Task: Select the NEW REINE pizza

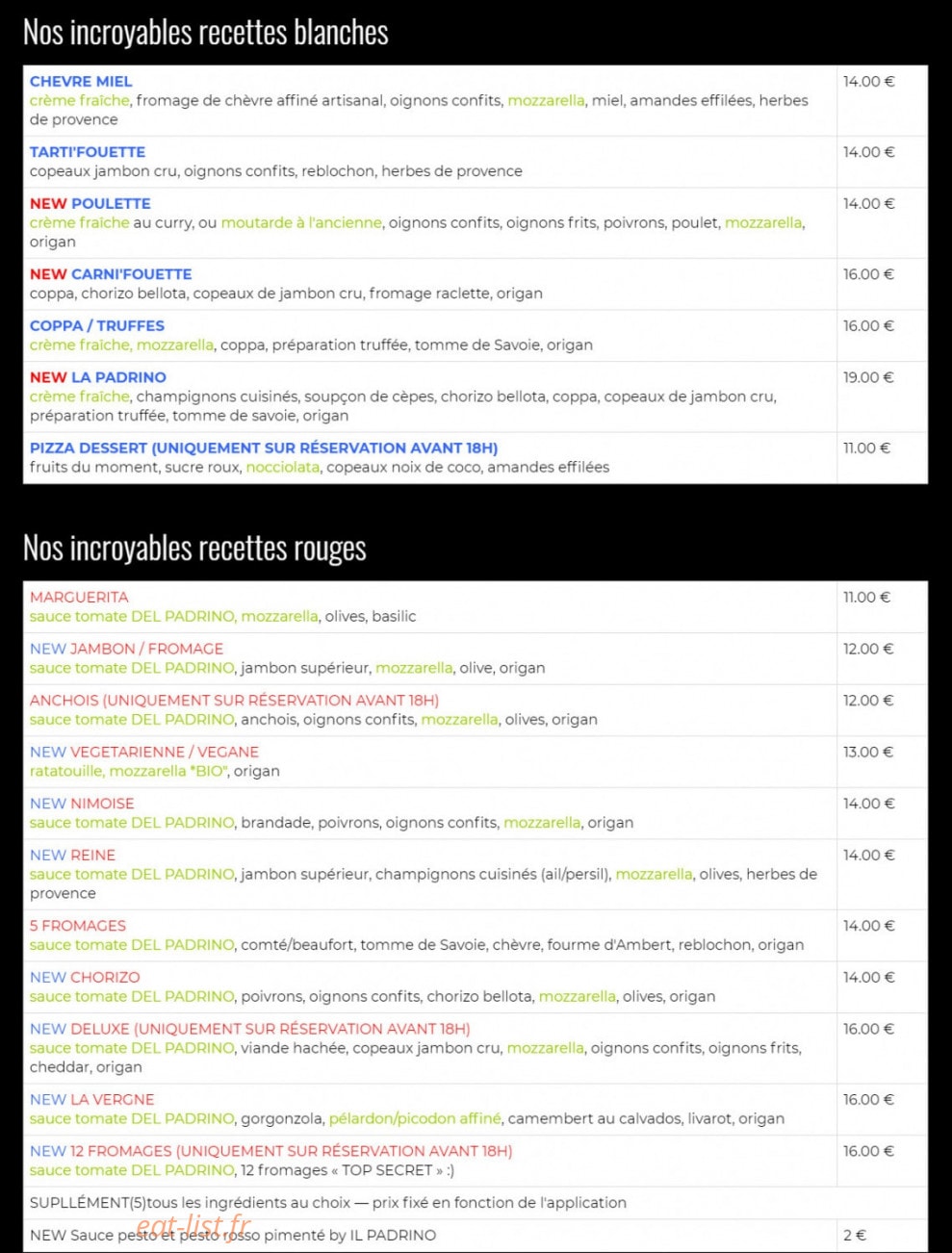Action: (x=72, y=856)
